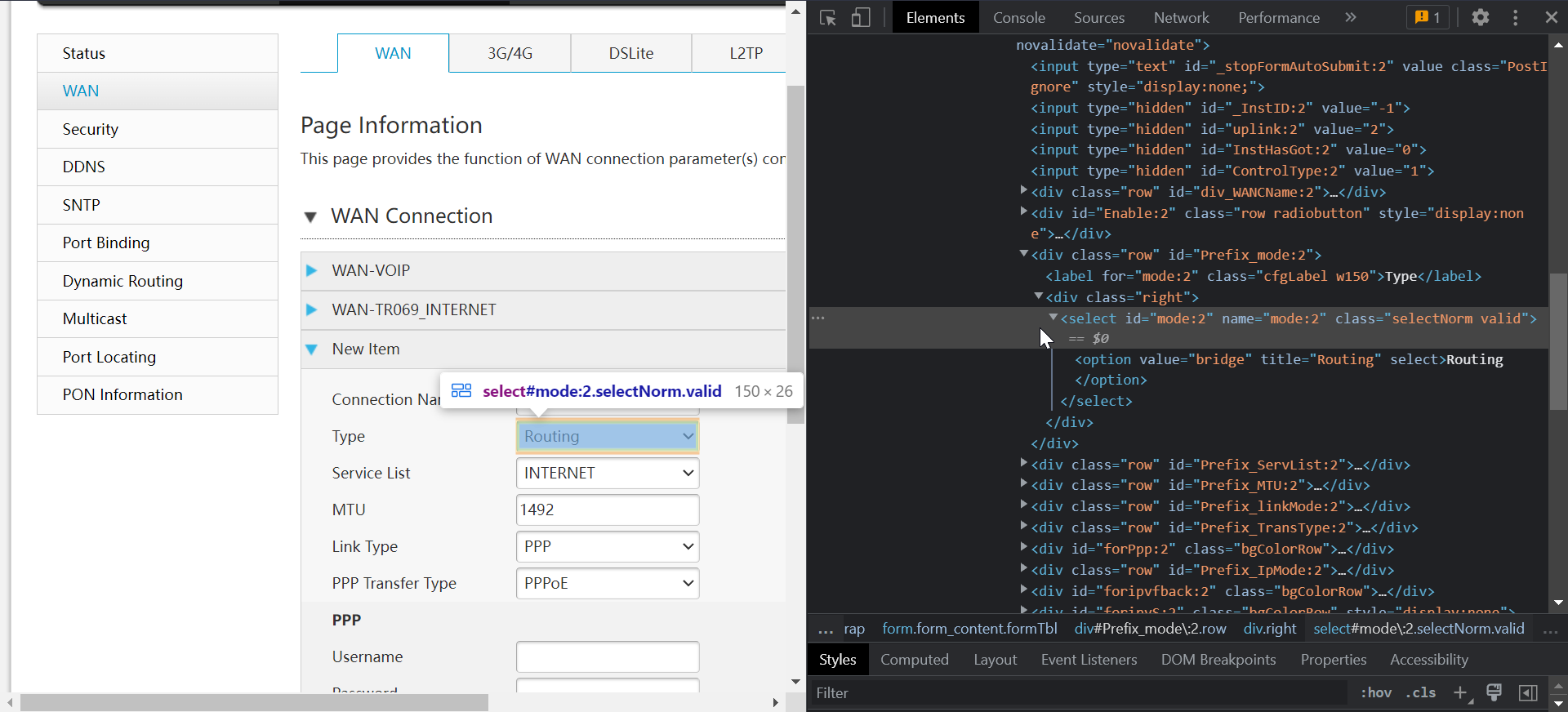This screenshot has height=712, width=1568.
Task: Expand the forPpp:2 div node
Action: coord(1023,547)
